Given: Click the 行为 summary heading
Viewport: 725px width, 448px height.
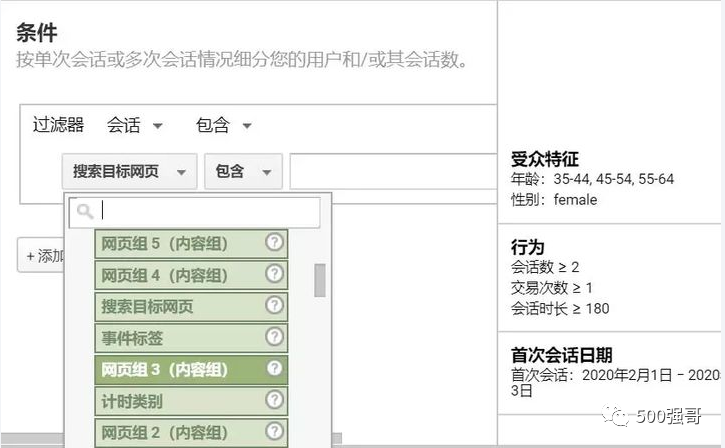Looking at the screenshot, I should pyautogui.click(x=528, y=247).
